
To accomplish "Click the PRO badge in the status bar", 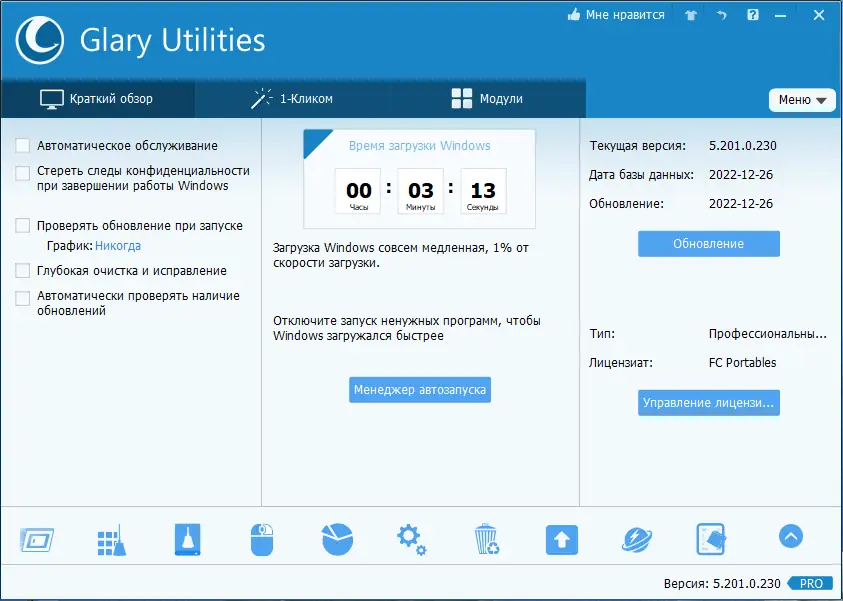I will (811, 583).
